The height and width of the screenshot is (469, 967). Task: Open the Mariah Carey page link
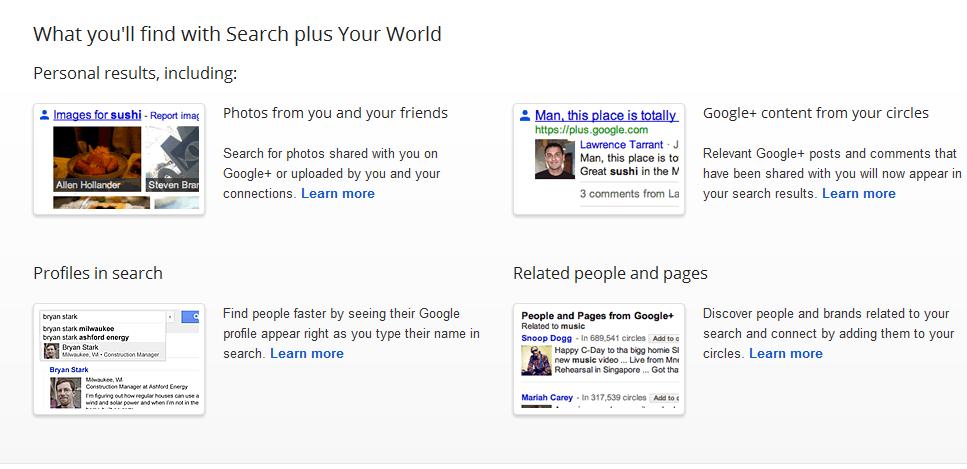coord(547,397)
